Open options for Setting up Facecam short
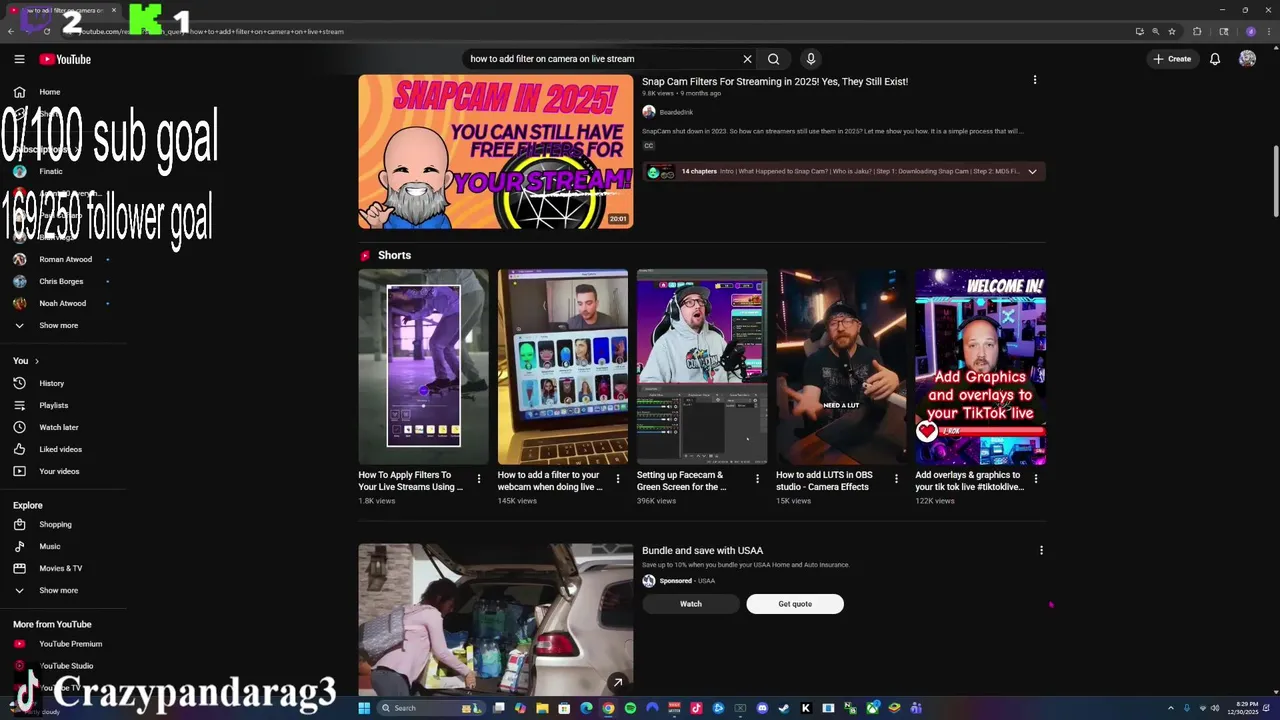 click(x=757, y=479)
